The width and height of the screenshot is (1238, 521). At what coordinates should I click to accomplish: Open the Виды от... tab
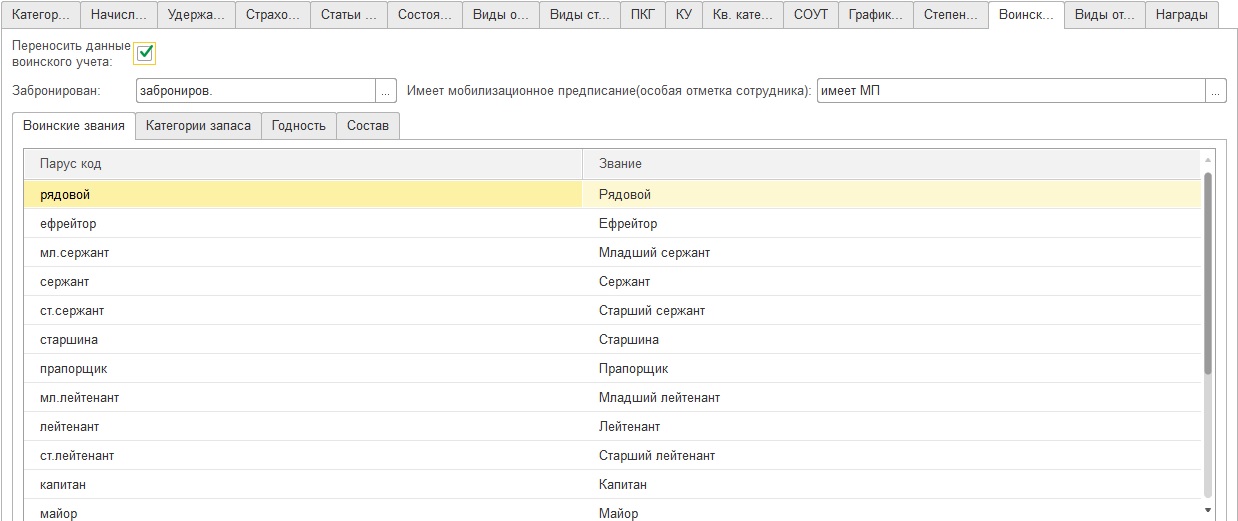[1104, 15]
